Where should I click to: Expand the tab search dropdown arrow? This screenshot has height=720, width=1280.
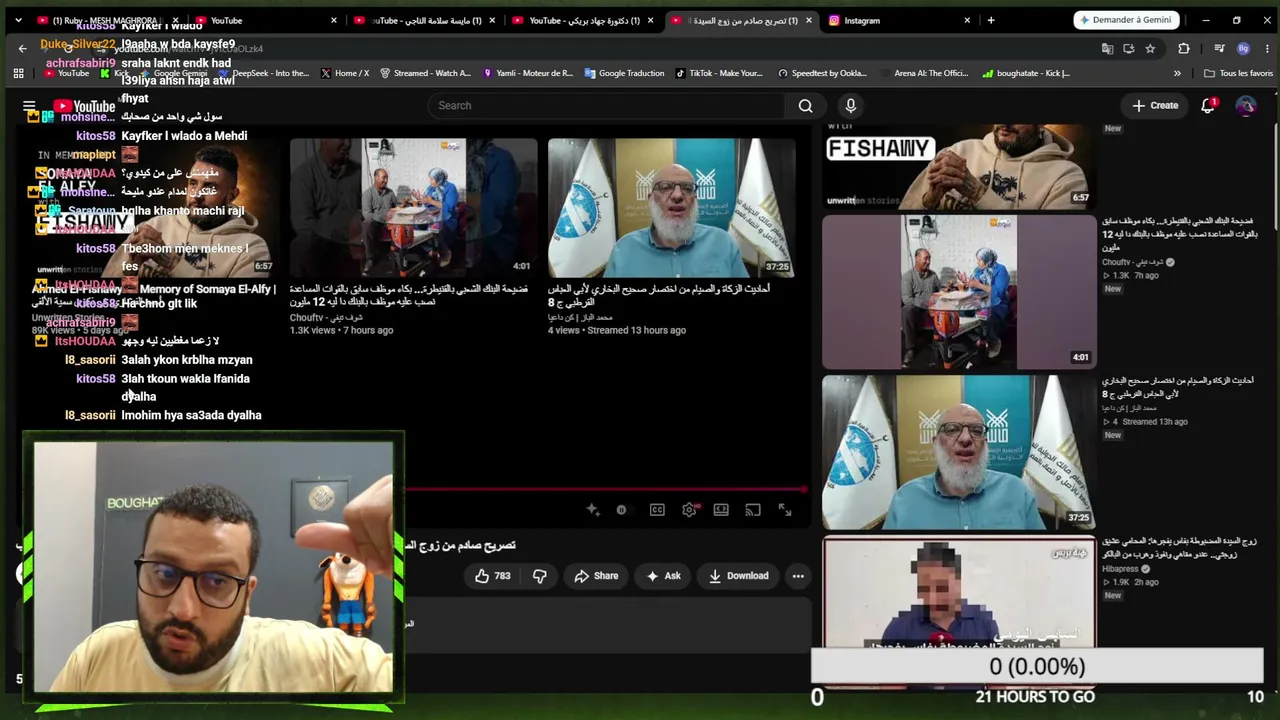click(18, 20)
